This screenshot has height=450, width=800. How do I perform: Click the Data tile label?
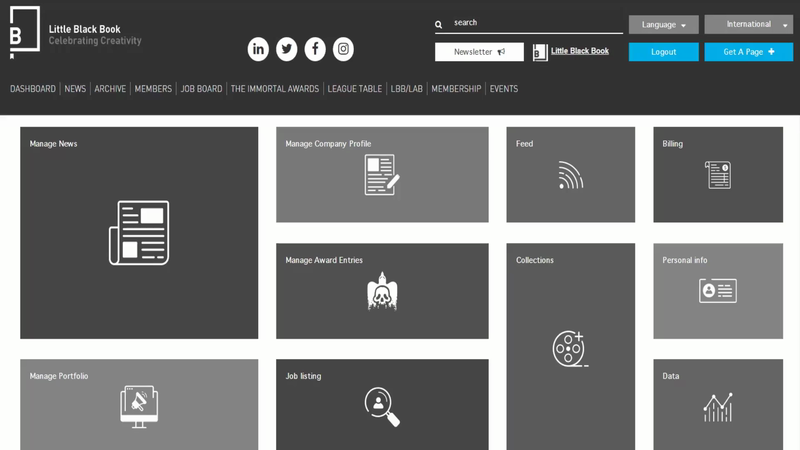click(670, 376)
